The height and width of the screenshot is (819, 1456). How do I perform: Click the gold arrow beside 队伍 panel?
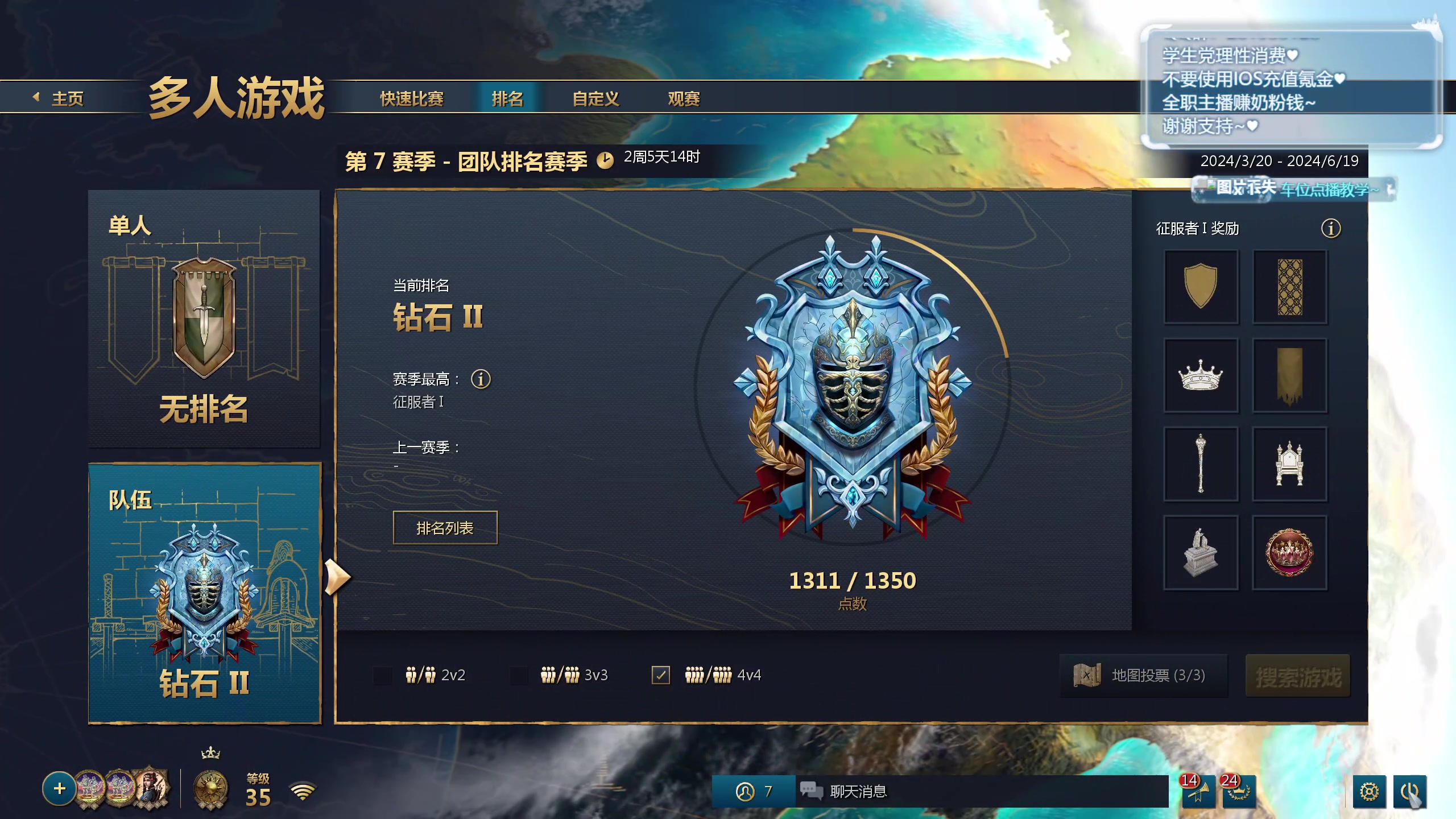coord(337,577)
